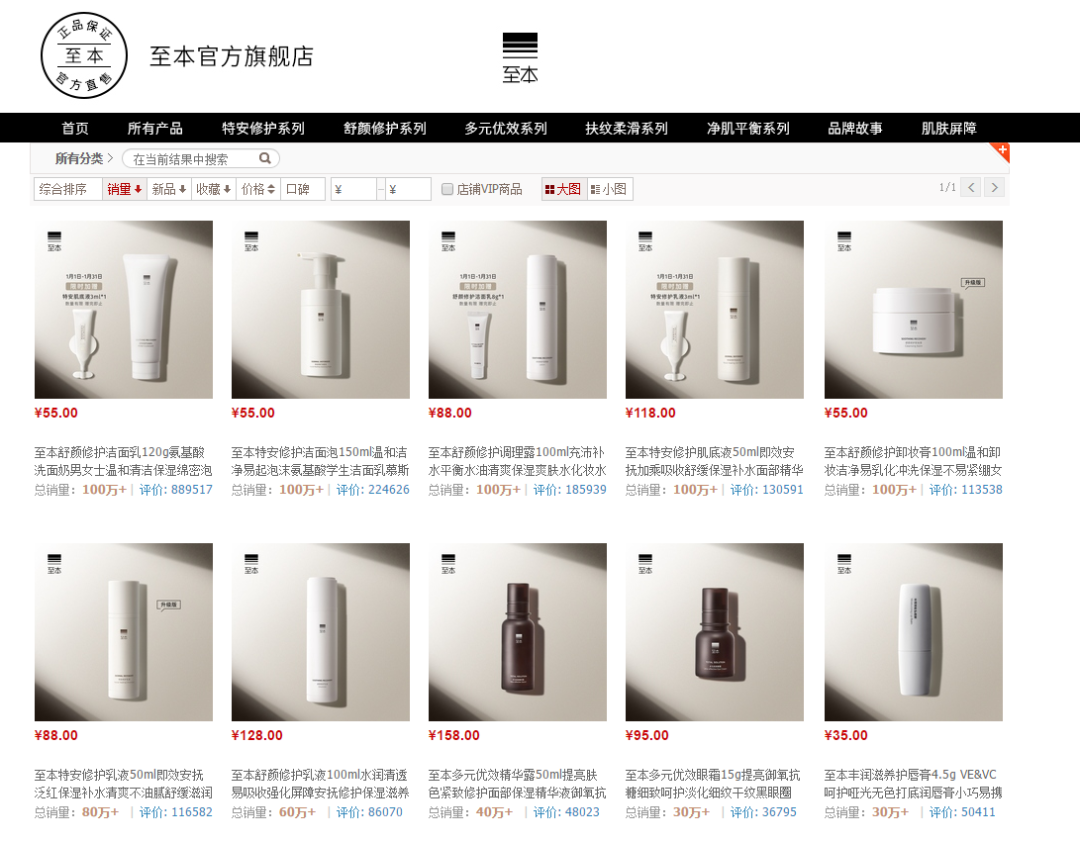The height and width of the screenshot is (841, 1080).
Task: Expand the 所有分类 category chevron
Action: pos(110,158)
